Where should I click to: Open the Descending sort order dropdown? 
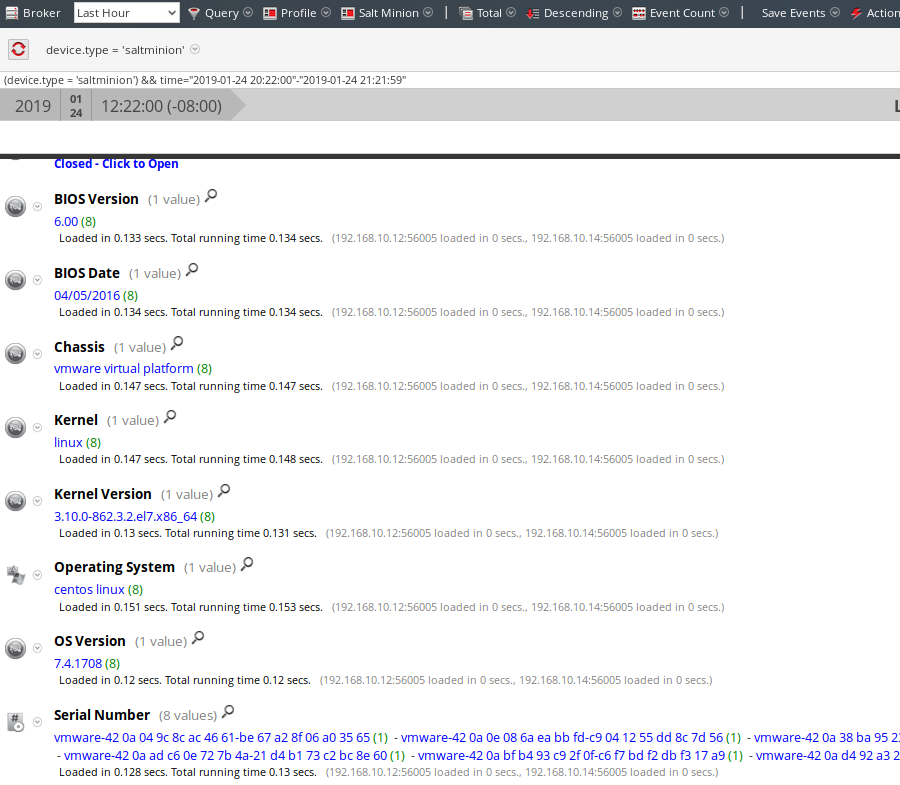click(615, 13)
